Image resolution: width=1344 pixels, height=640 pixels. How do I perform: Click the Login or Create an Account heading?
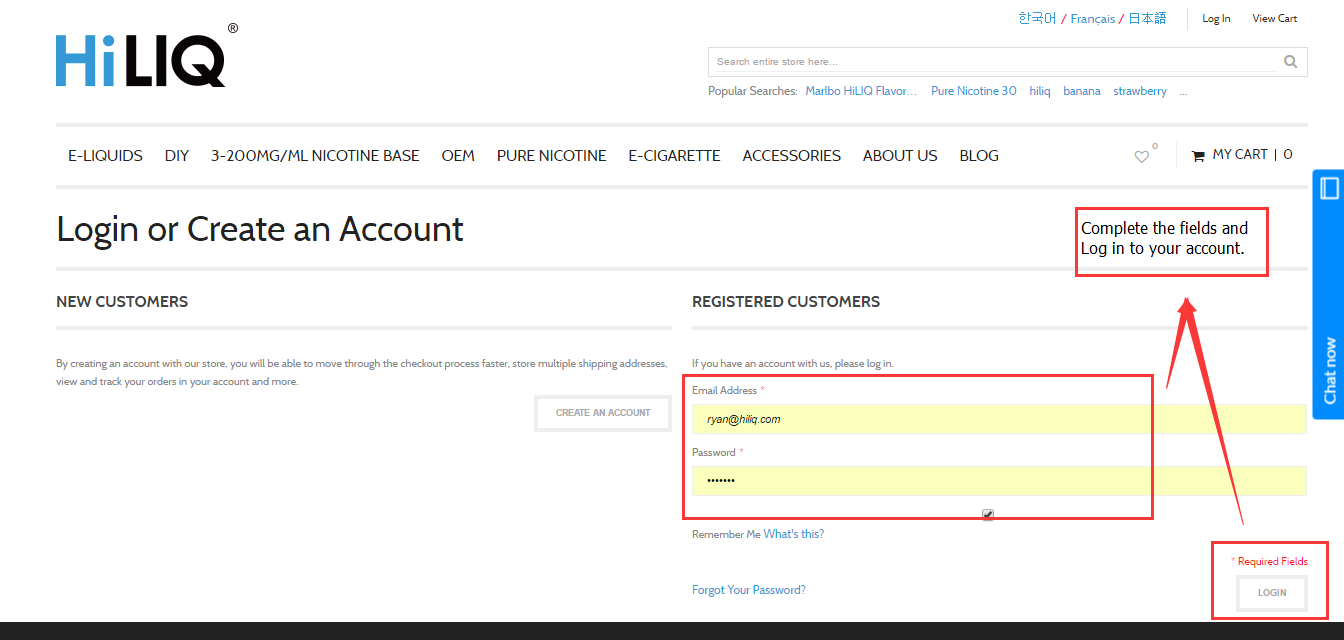coord(260,229)
